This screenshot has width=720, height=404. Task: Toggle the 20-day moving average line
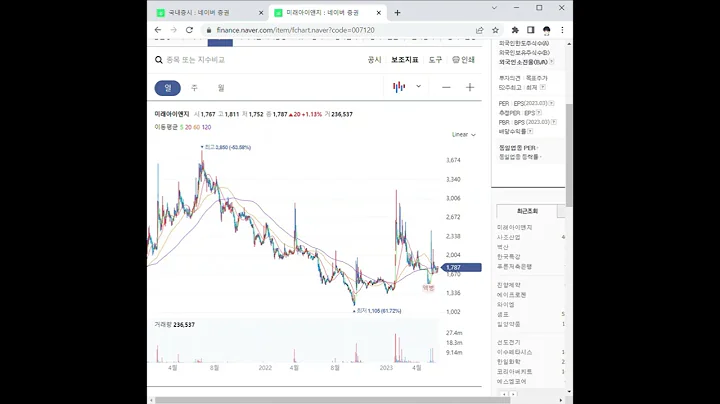[188, 127]
